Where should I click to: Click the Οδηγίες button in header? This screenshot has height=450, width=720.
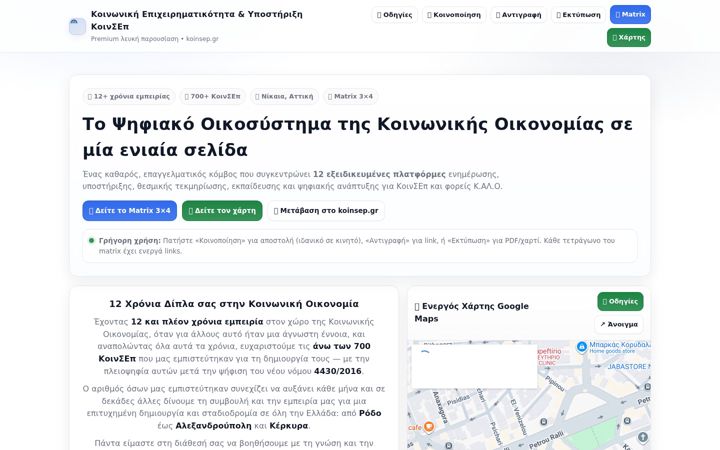click(x=394, y=15)
